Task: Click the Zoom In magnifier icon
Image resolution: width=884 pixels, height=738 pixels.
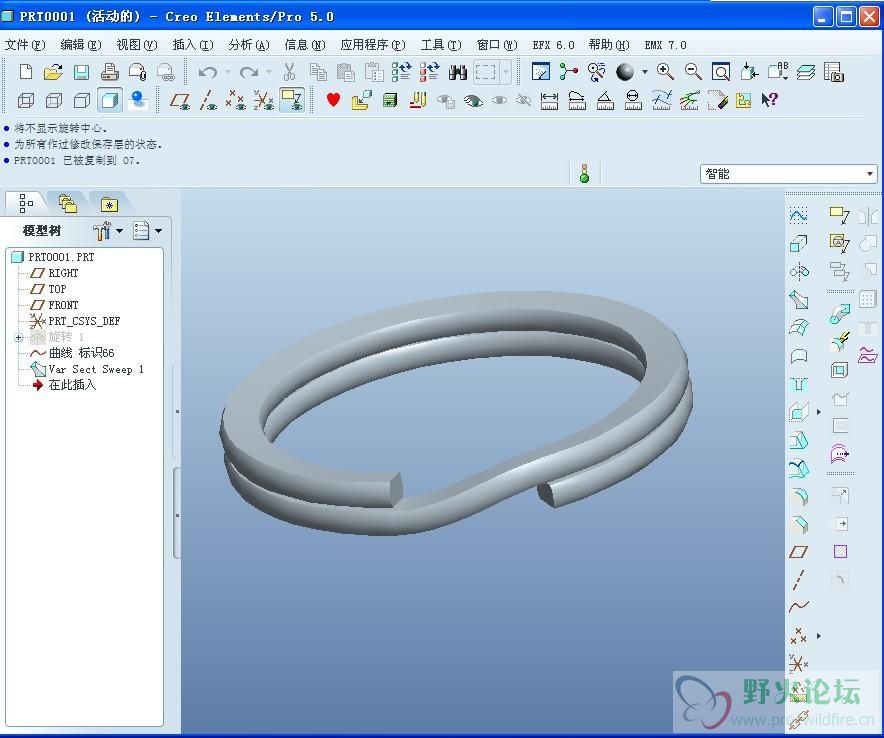Action: (x=665, y=72)
